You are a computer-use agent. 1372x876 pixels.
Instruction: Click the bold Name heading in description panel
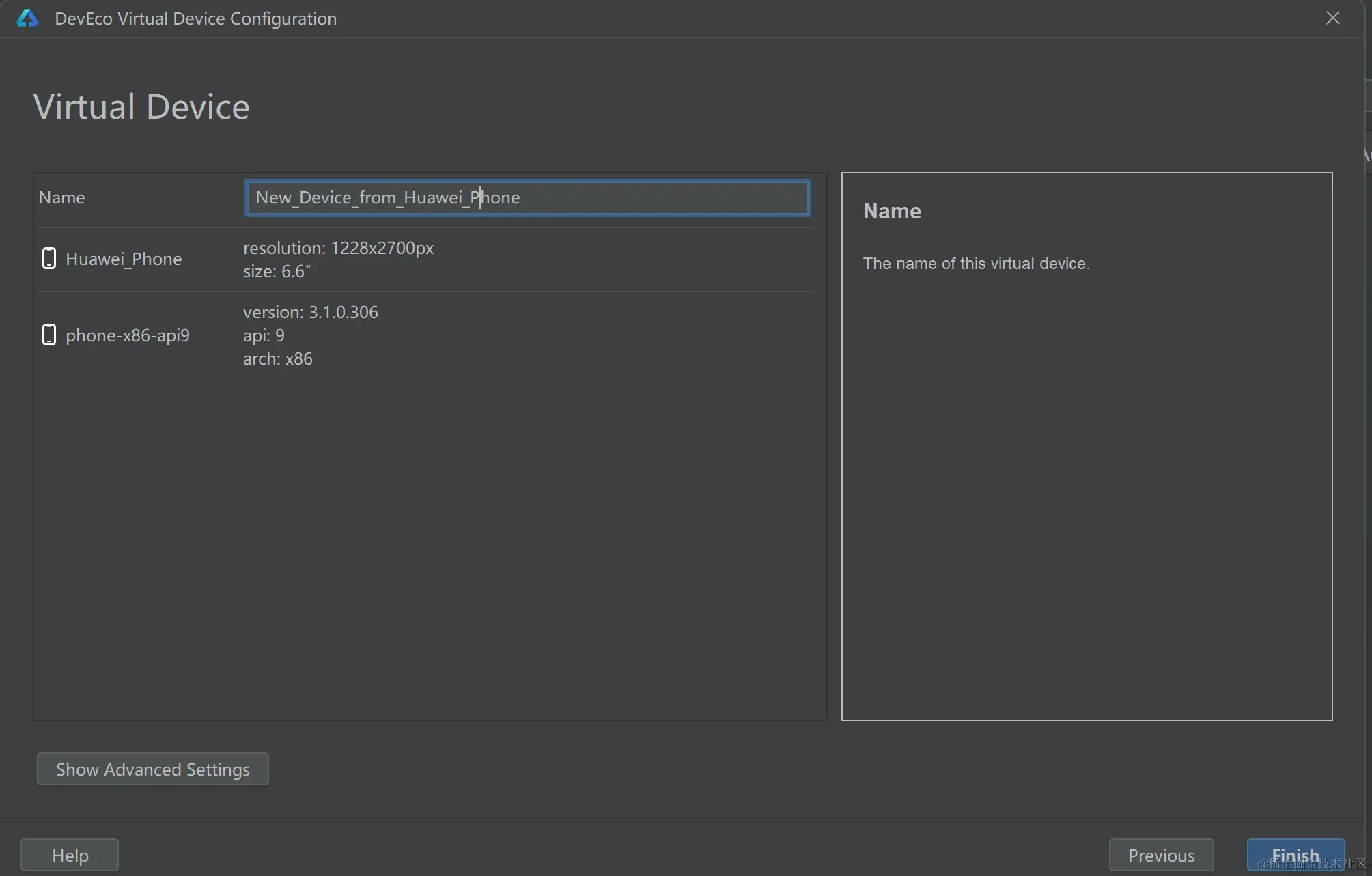[892, 211]
